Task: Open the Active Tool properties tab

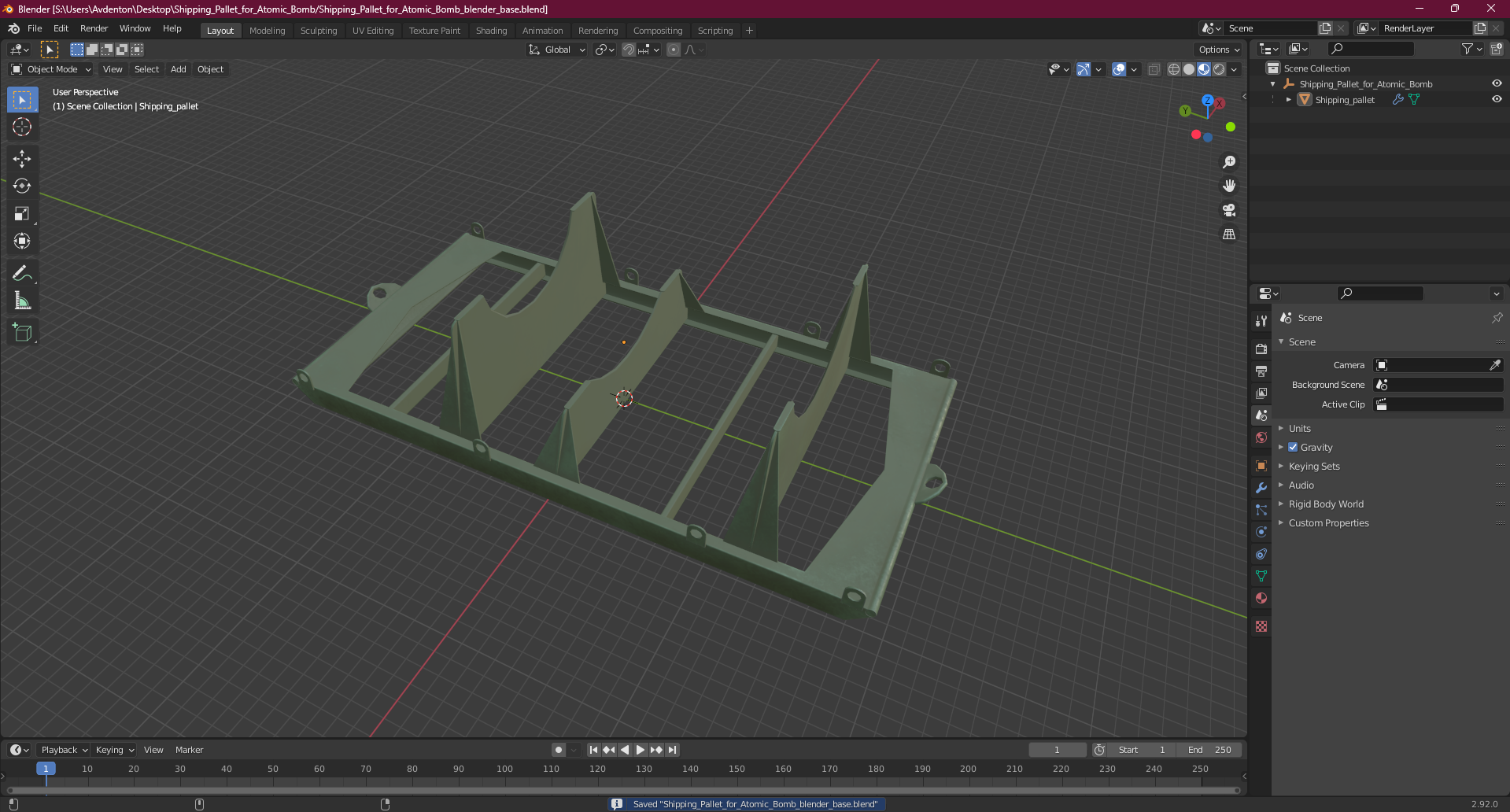Action: pos(1261,320)
